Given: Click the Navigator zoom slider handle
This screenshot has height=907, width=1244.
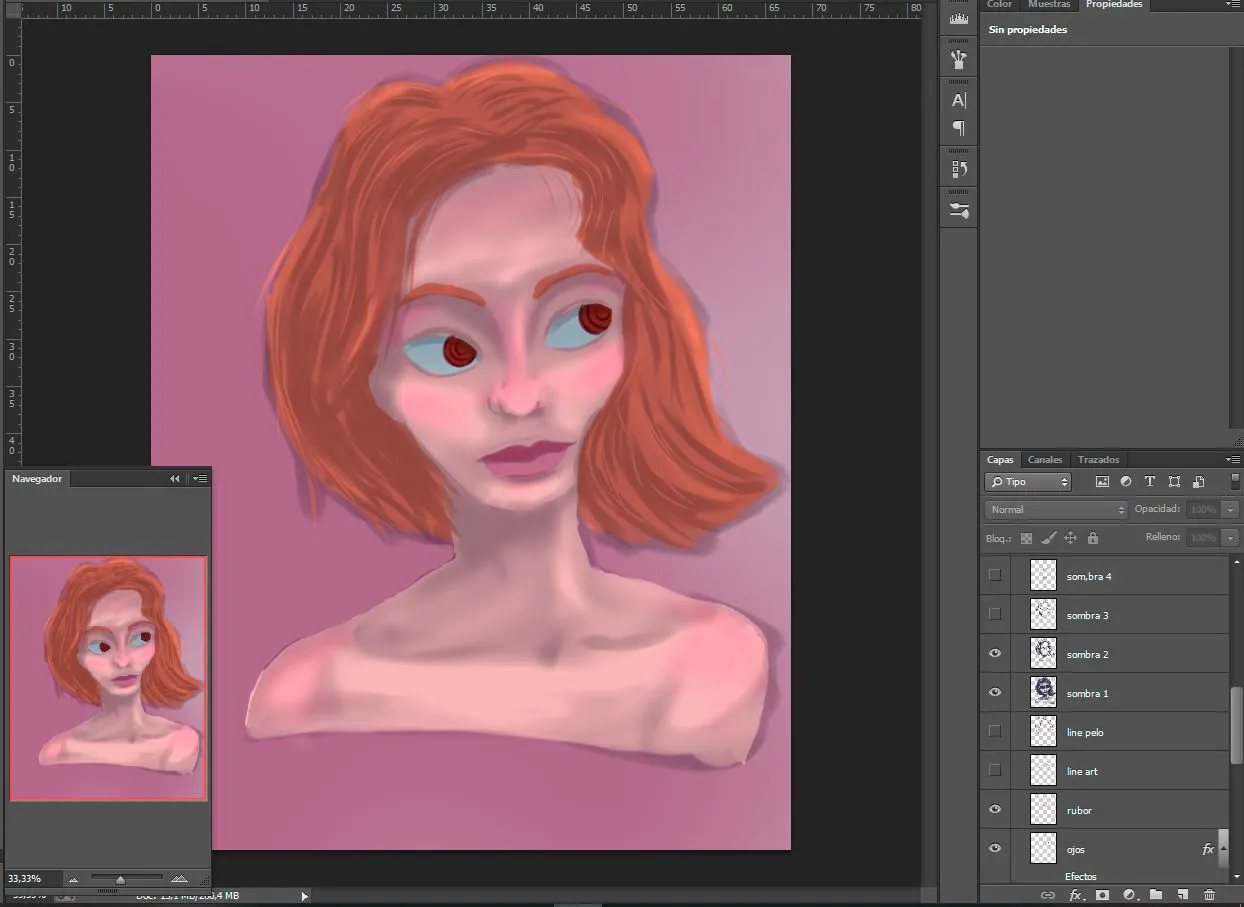Looking at the screenshot, I should [120, 880].
